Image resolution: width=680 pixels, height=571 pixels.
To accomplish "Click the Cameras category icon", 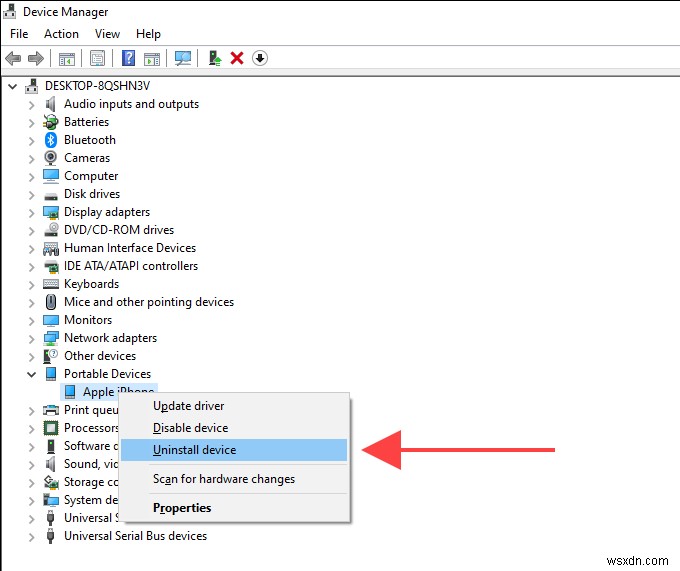I will (x=51, y=158).
